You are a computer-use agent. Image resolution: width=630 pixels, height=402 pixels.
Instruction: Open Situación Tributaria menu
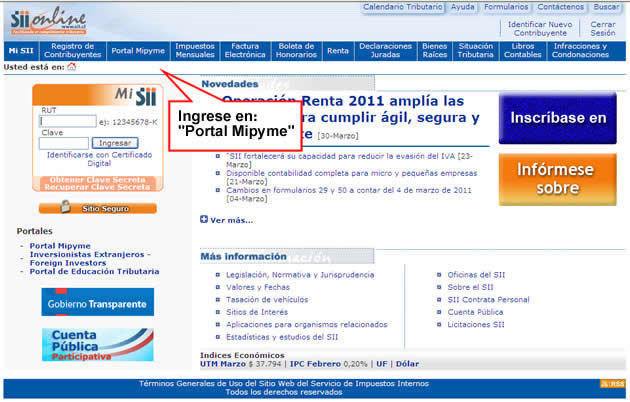[476, 51]
